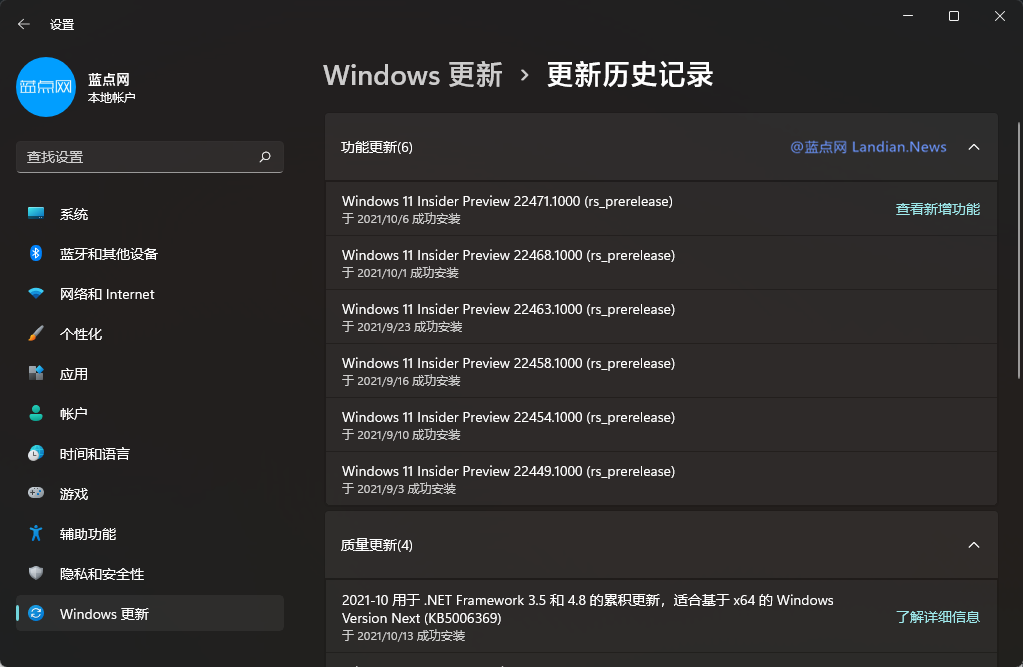Click Windows 更新 breadcrumb in header

(x=413, y=75)
